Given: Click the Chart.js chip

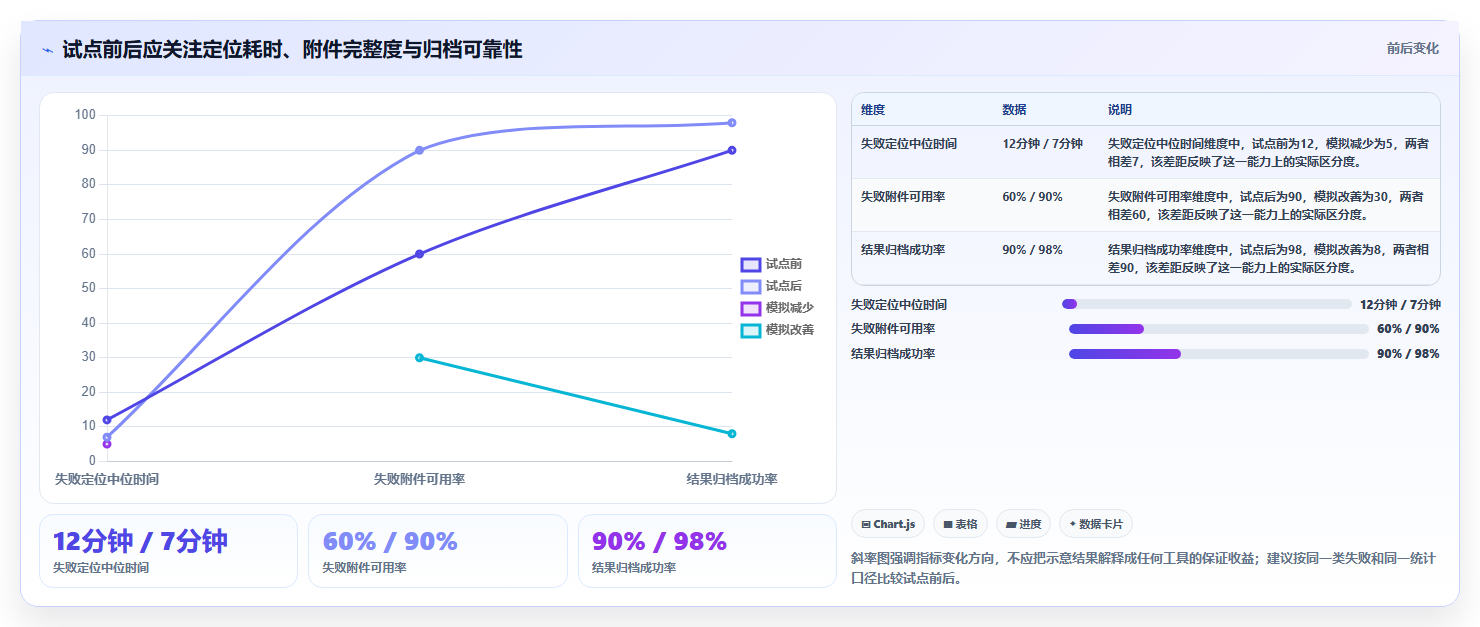Looking at the screenshot, I should pyautogui.click(x=888, y=524).
